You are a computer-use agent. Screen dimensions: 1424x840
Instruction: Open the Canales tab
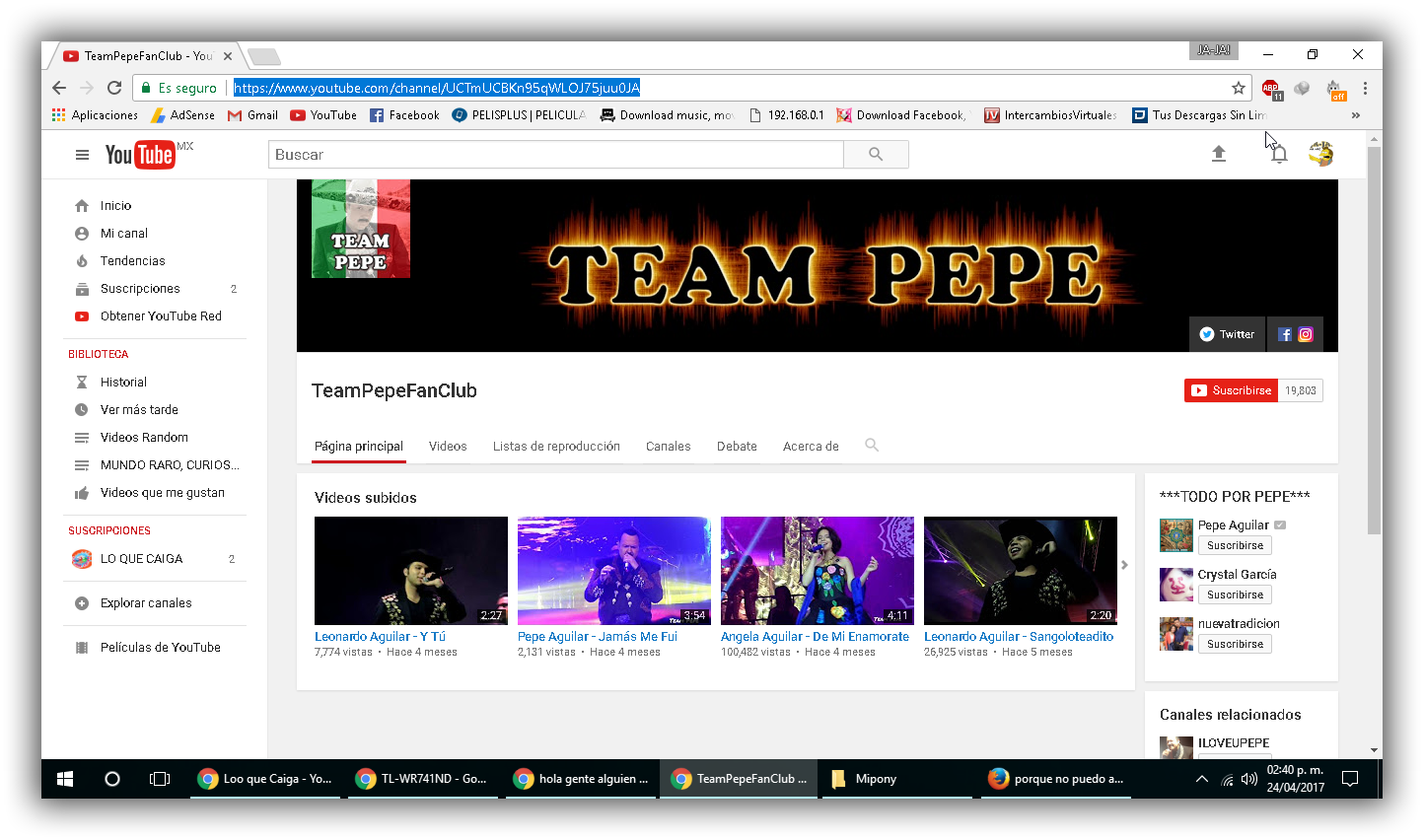pyautogui.click(x=669, y=447)
